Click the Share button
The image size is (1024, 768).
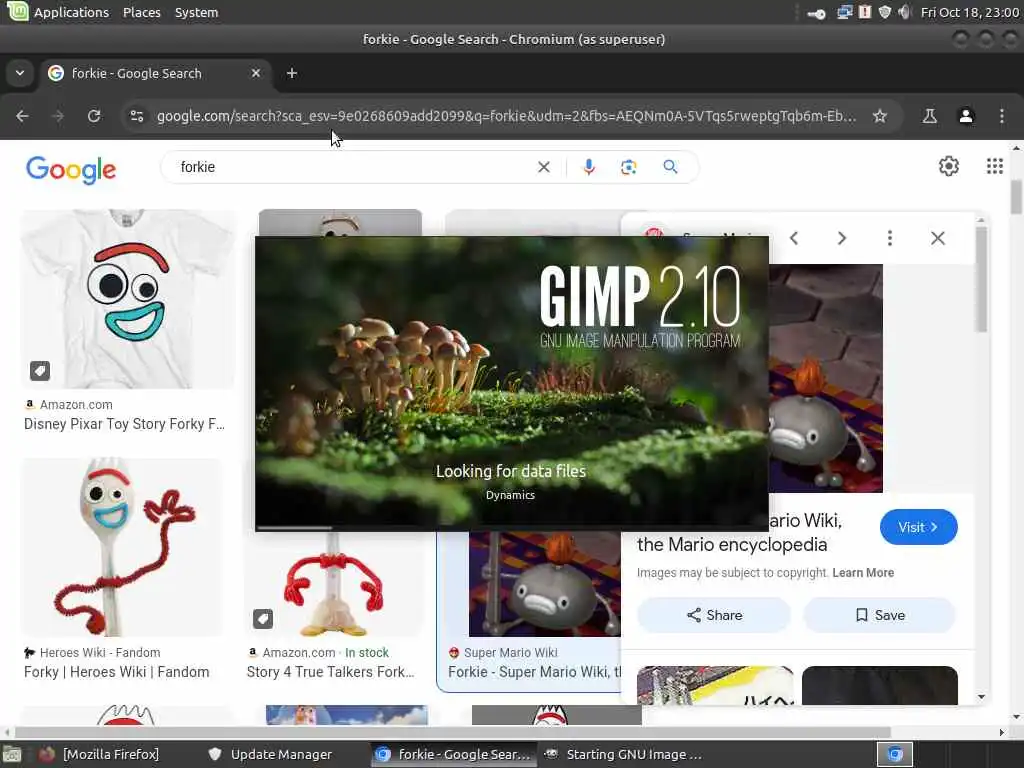click(714, 615)
